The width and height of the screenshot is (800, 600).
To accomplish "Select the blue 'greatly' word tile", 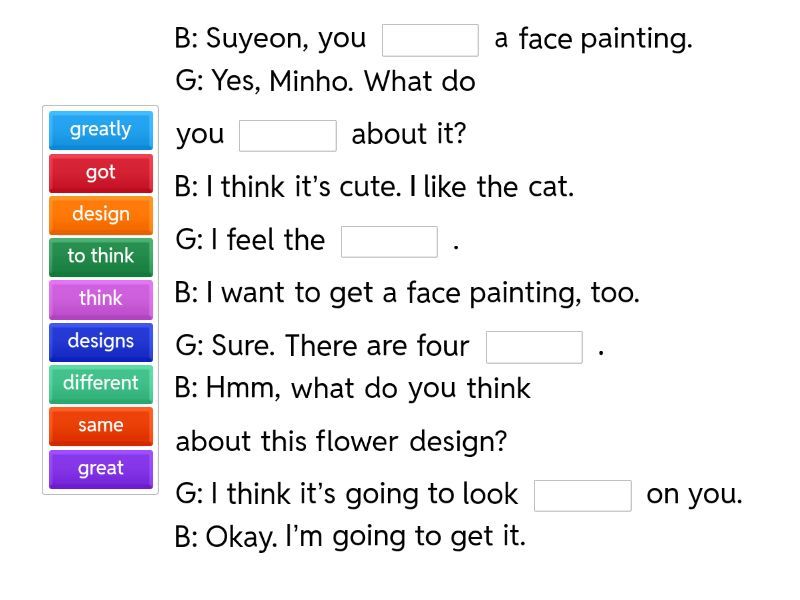I will pos(100,130).
